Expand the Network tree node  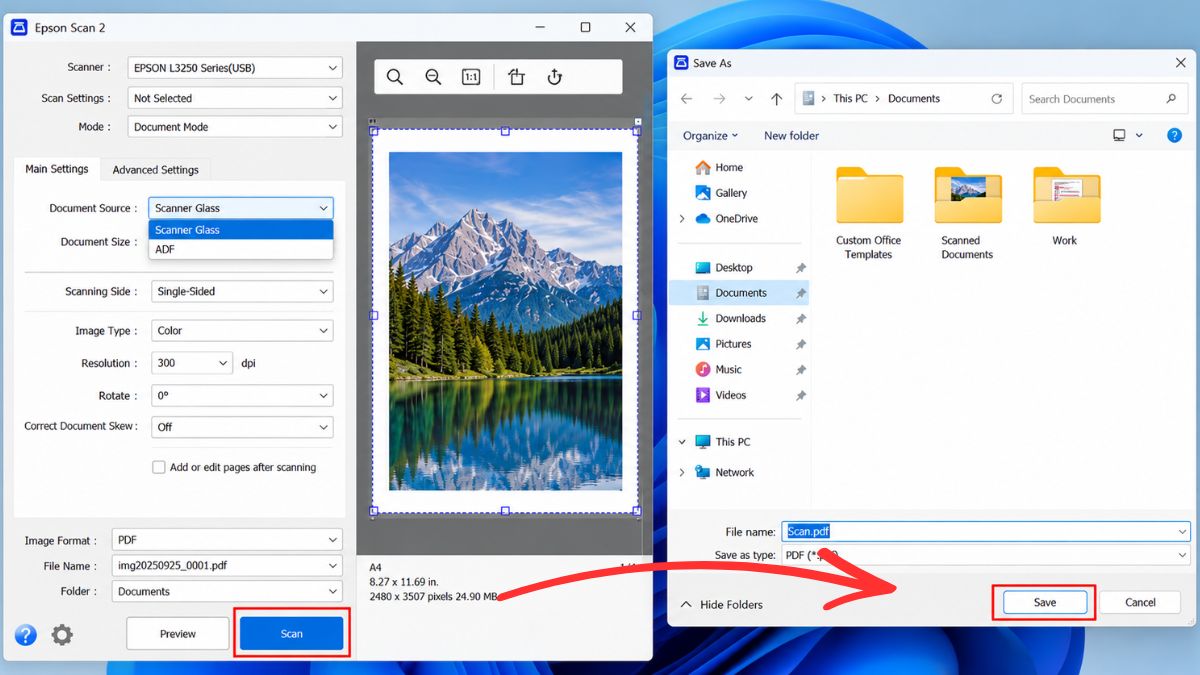[682, 472]
